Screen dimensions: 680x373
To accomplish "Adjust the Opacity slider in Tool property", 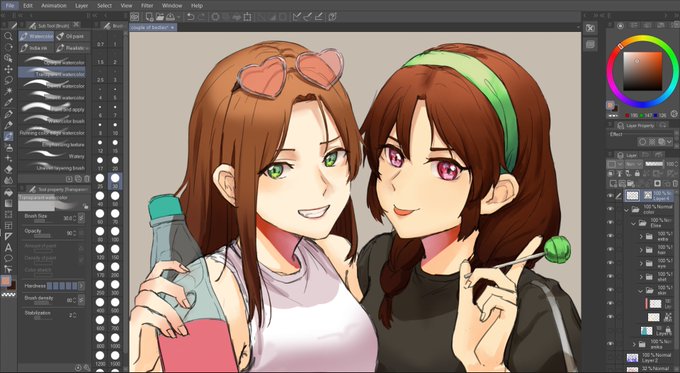I will (42, 236).
